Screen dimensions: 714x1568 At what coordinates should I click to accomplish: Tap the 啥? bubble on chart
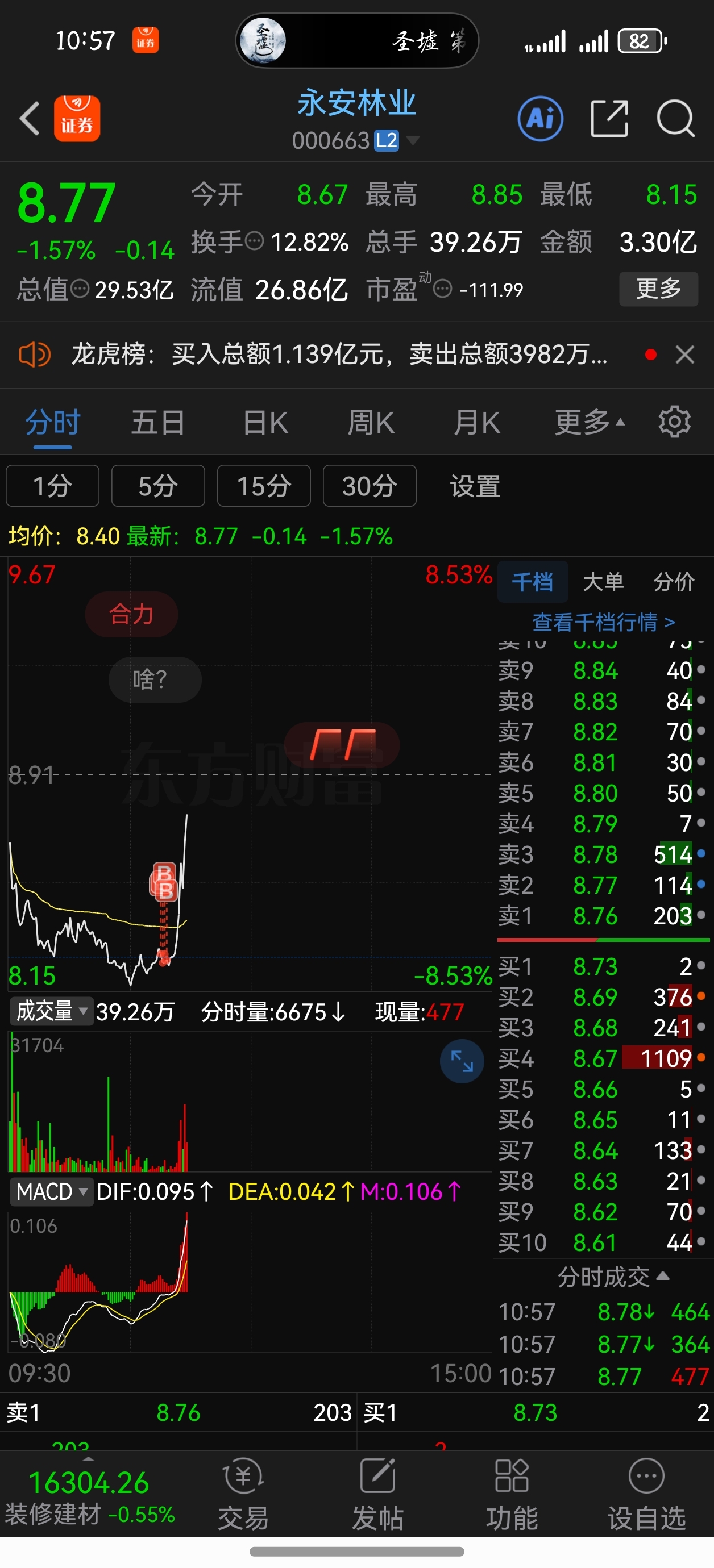[x=155, y=679]
